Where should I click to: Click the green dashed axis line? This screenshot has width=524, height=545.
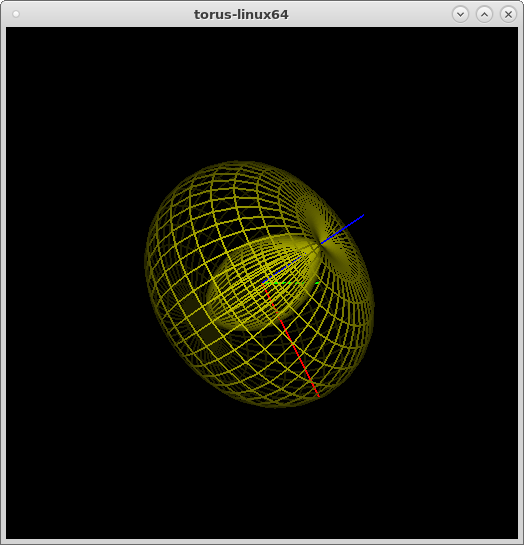click(x=291, y=283)
